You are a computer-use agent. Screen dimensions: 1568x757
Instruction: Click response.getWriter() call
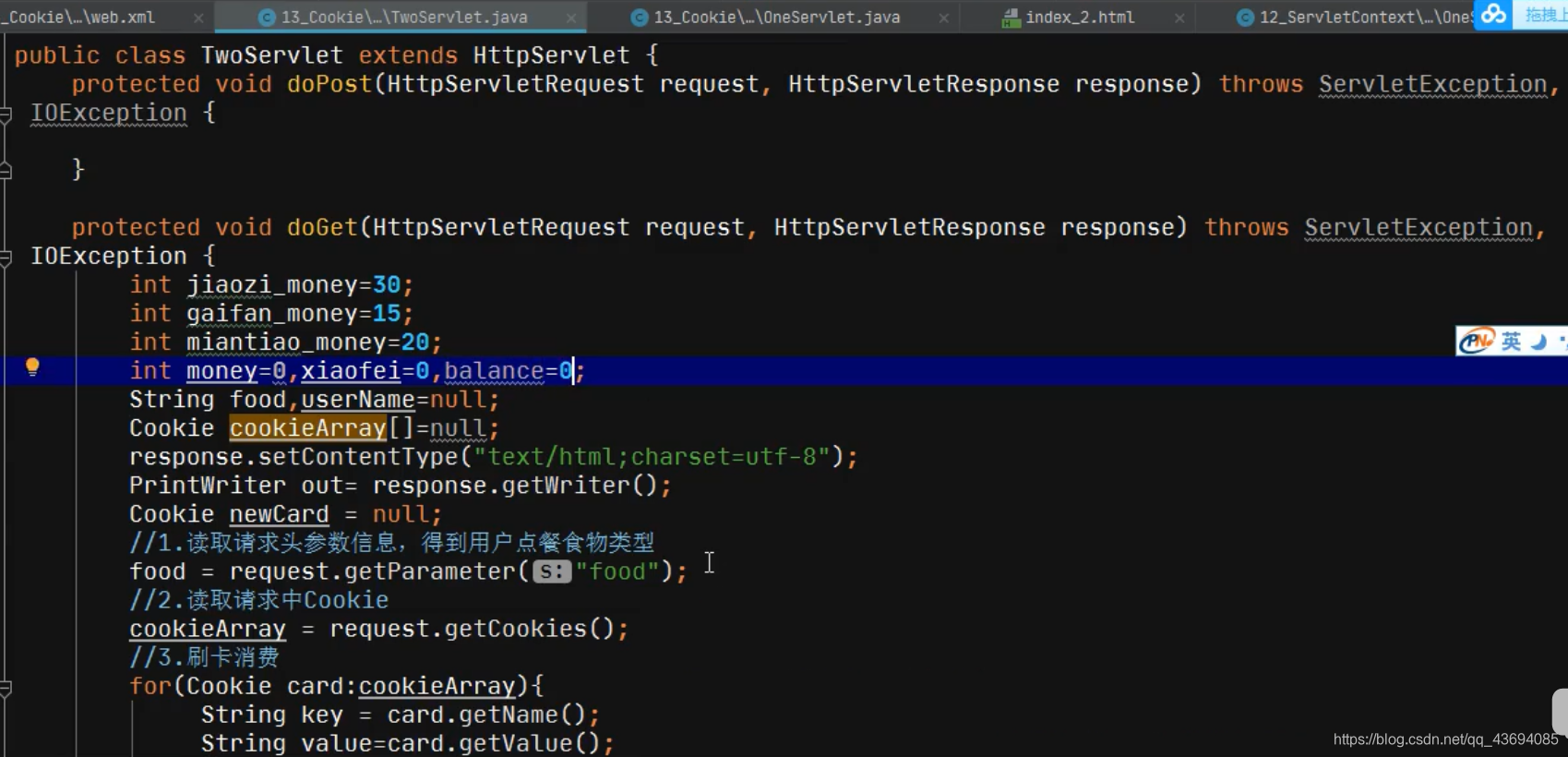(x=515, y=485)
